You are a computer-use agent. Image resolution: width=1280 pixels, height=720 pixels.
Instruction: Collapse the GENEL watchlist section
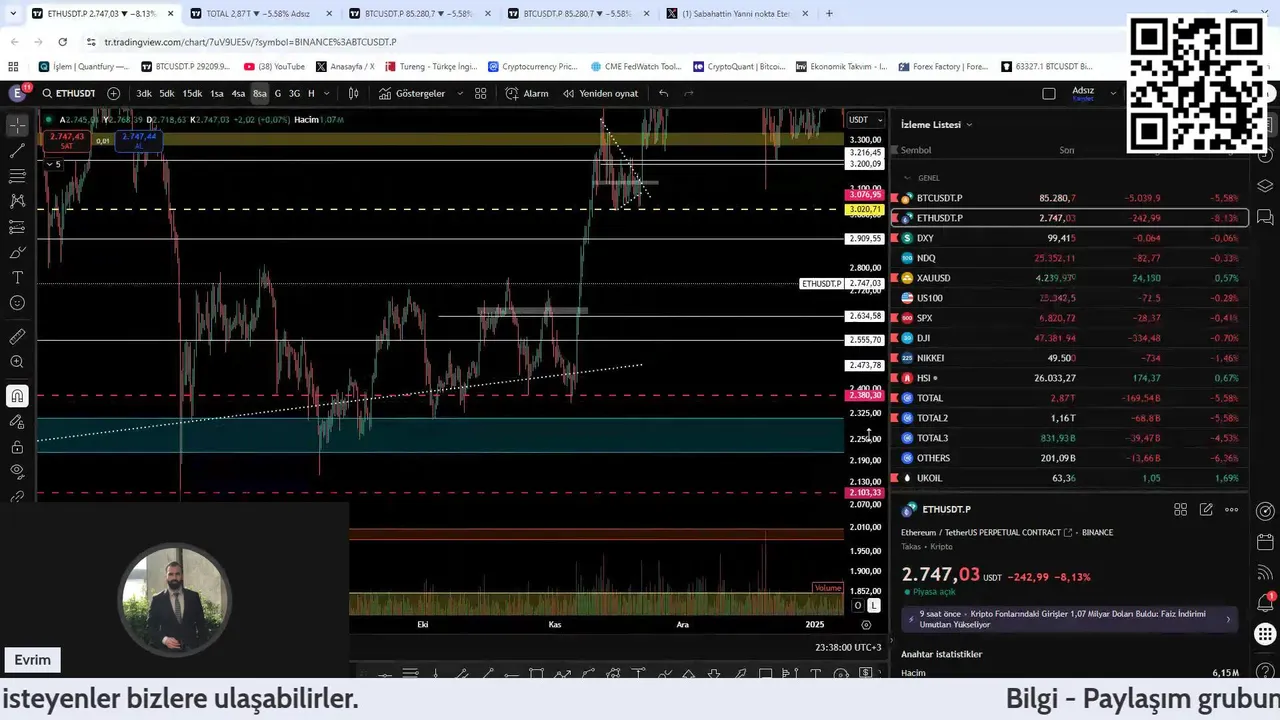point(907,178)
